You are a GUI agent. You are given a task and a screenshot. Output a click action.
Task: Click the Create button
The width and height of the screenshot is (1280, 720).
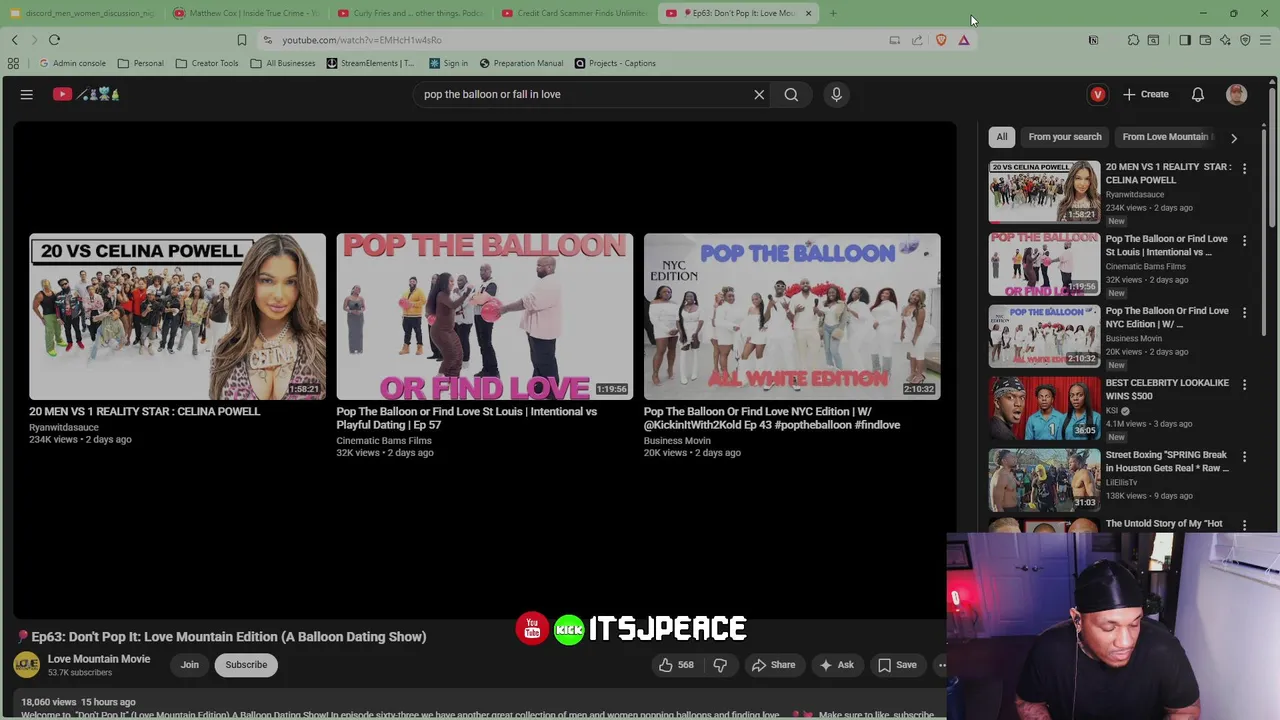[x=1146, y=94]
